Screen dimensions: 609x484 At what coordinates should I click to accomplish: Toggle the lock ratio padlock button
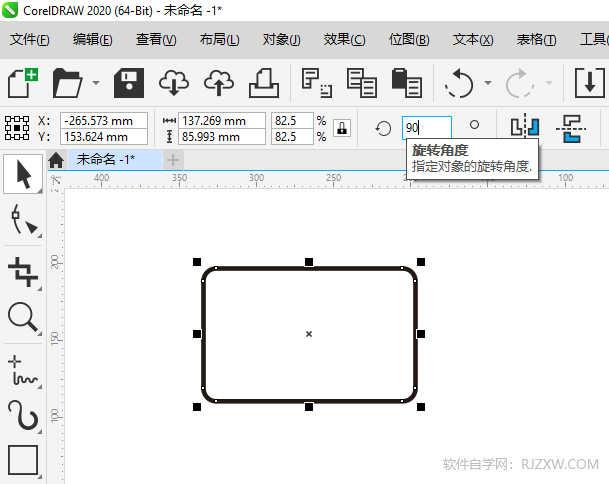[342, 128]
